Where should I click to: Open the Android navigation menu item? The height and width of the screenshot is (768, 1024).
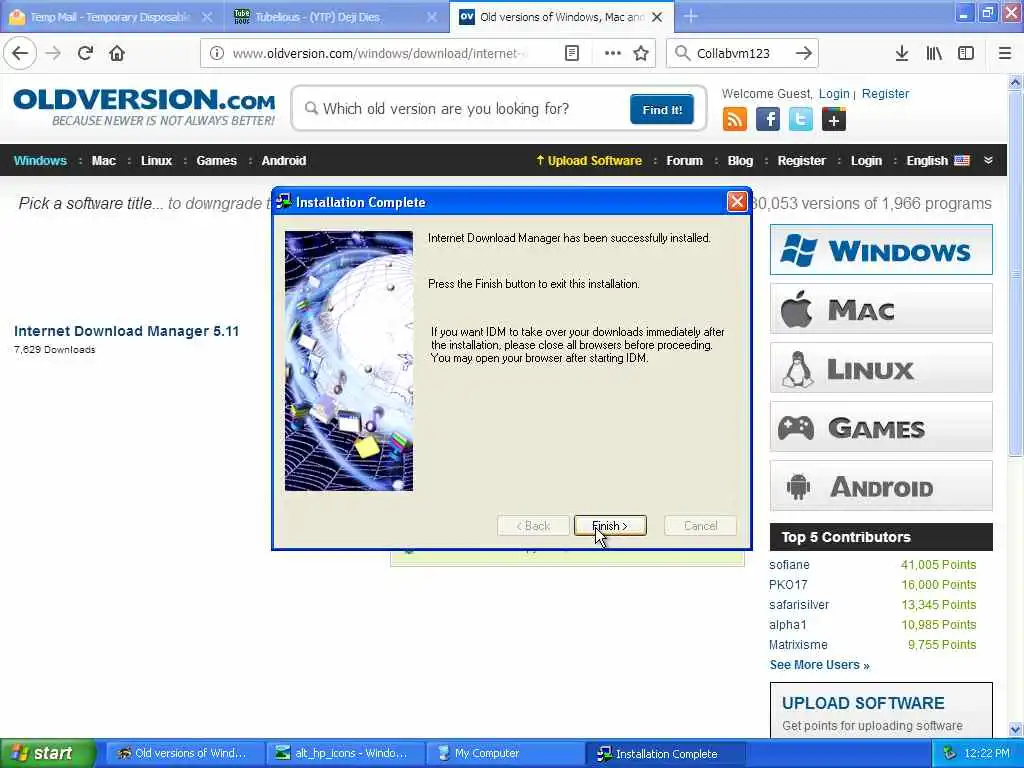tap(283, 161)
